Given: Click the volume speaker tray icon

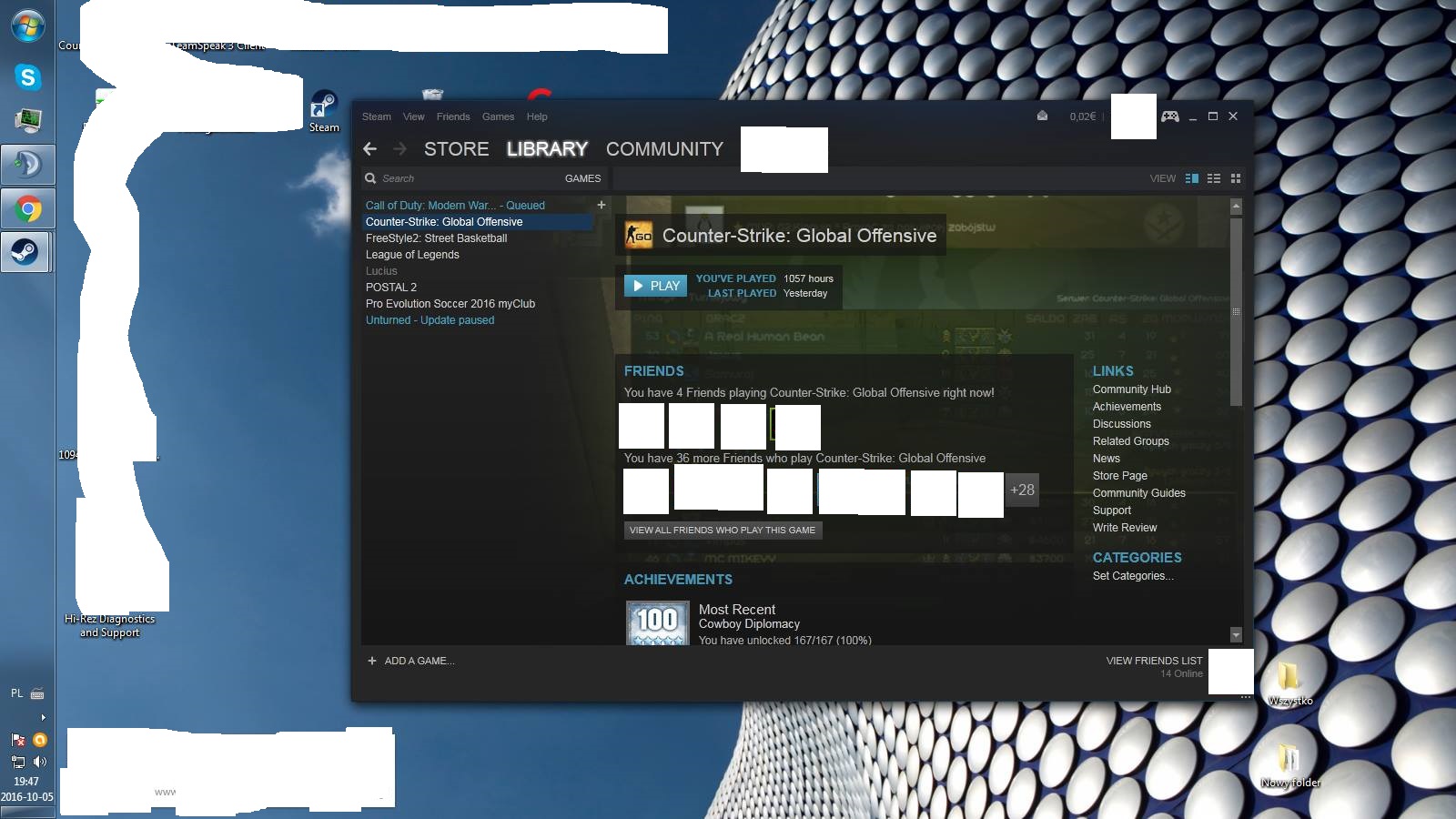Looking at the screenshot, I should 39,762.
